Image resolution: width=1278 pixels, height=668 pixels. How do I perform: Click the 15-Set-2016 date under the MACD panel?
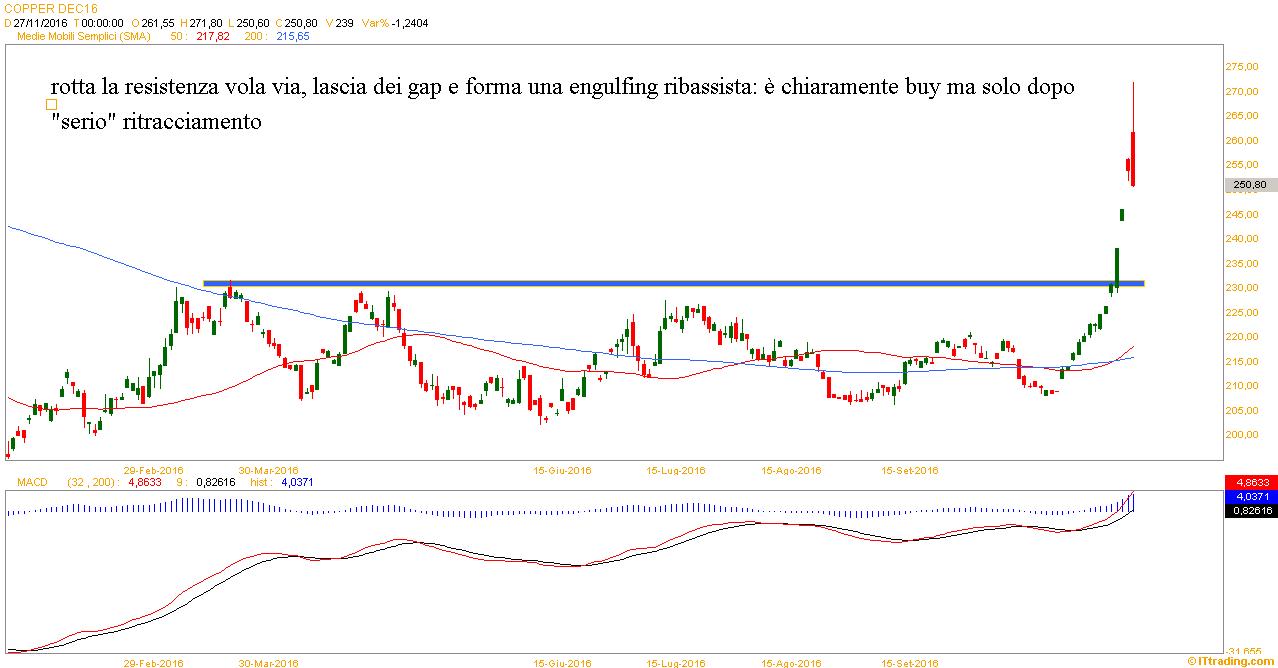coord(909,663)
